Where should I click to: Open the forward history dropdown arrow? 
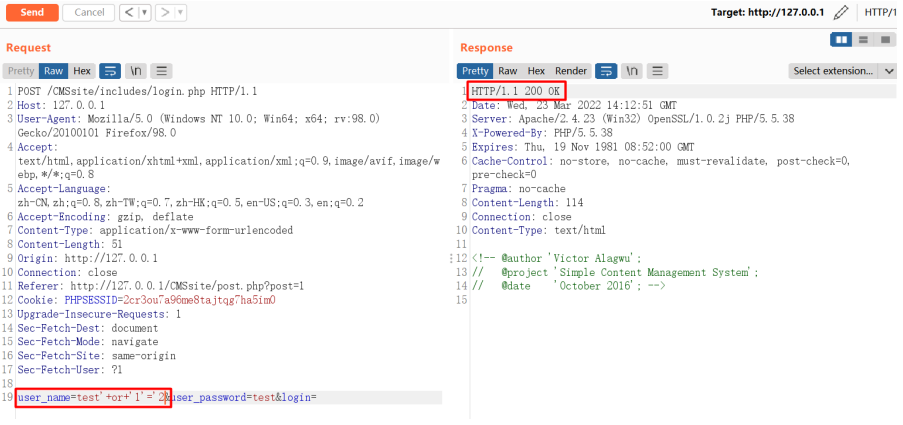(180, 12)
